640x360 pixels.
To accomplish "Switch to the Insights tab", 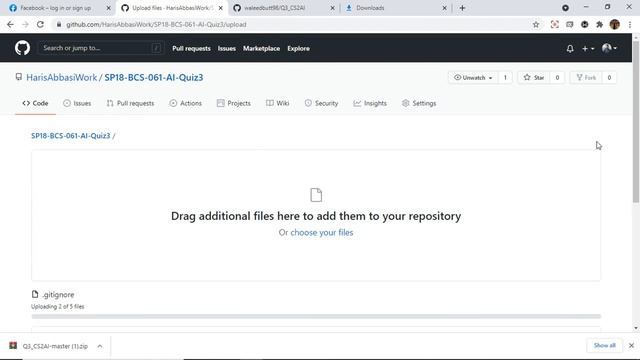I will [x=370, y=103].
